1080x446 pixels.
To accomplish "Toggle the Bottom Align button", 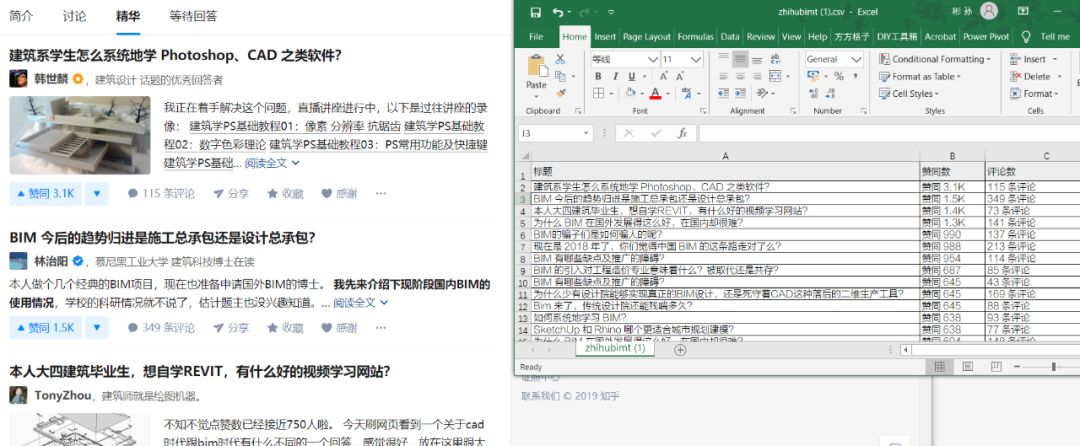I will pos(757,59).
